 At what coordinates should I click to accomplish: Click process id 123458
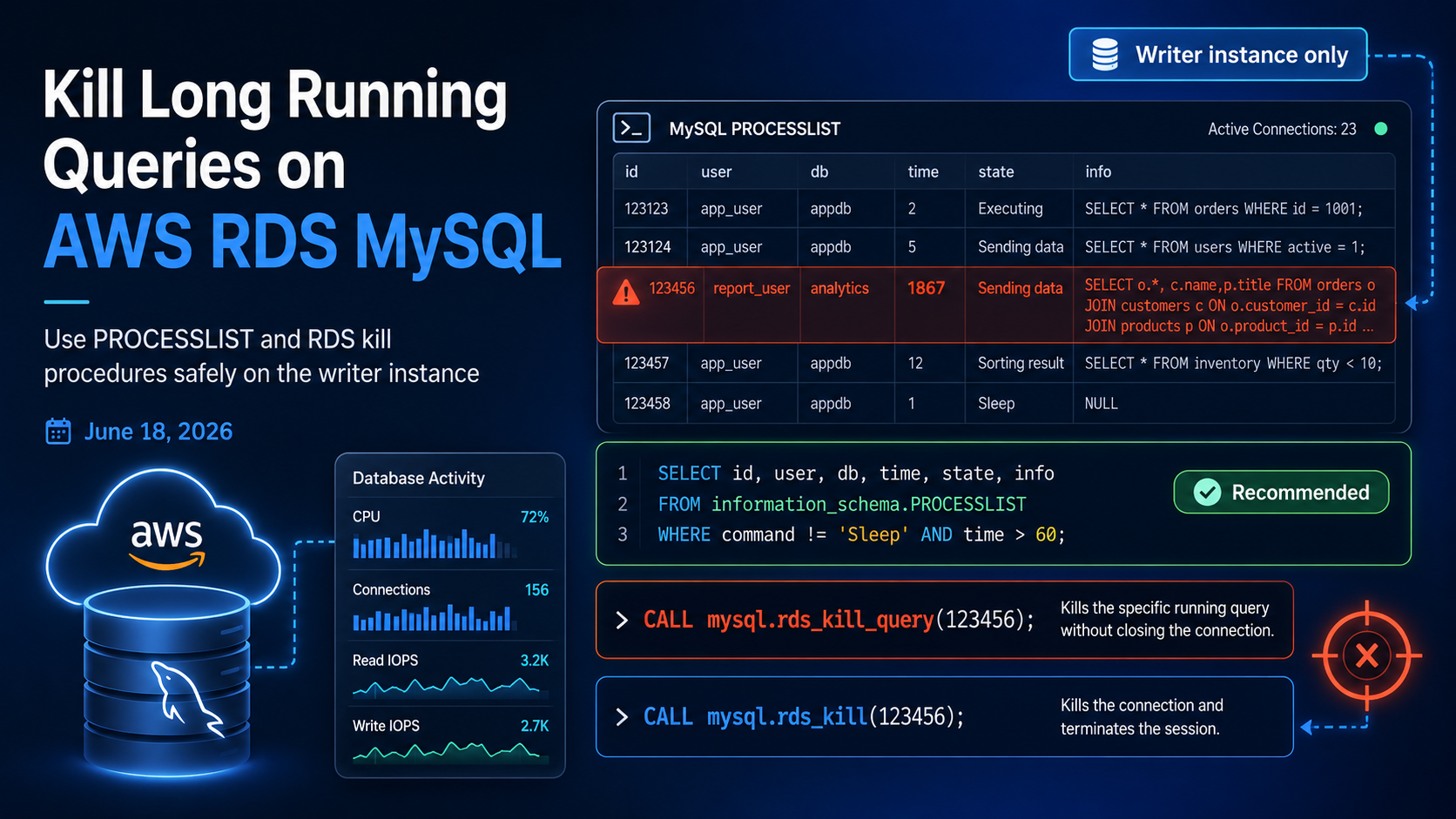[647, 403]
